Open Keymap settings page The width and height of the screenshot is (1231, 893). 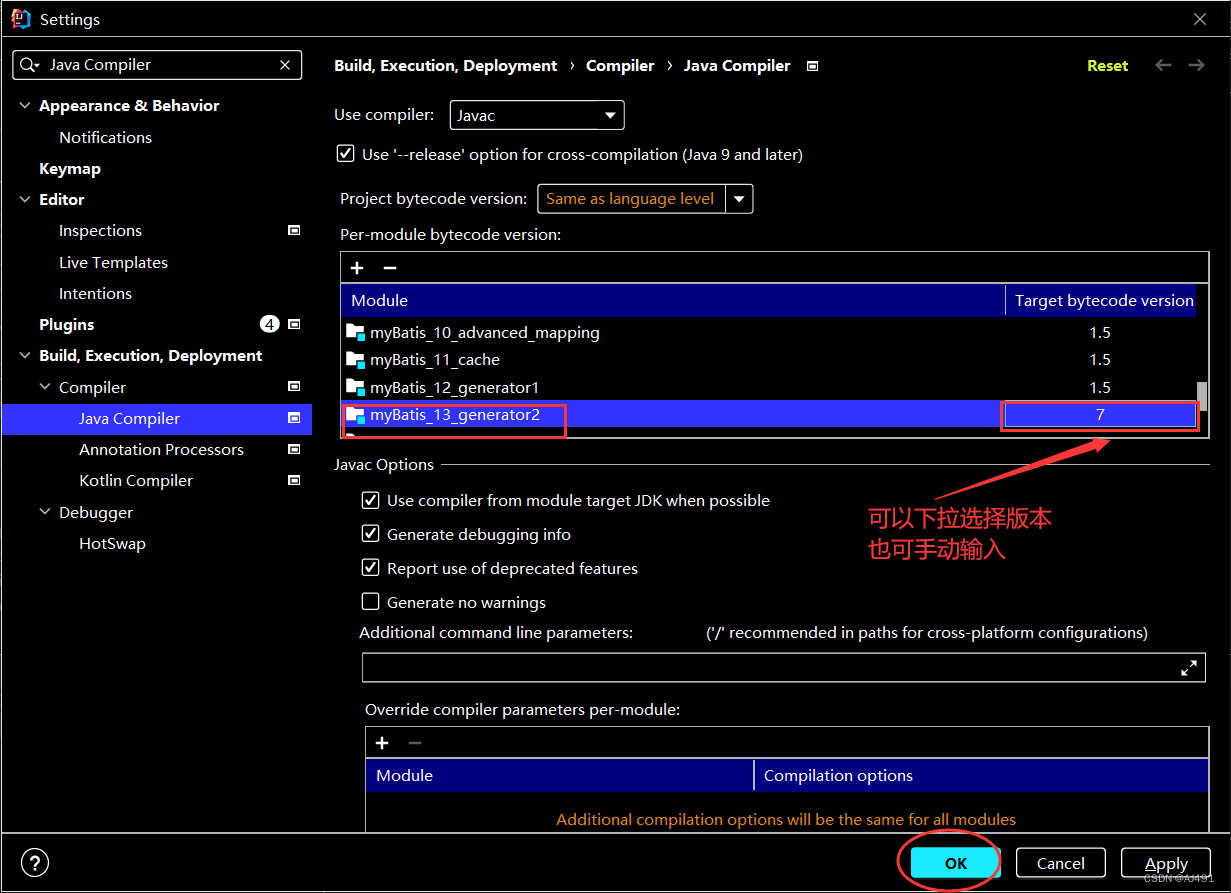70,168
